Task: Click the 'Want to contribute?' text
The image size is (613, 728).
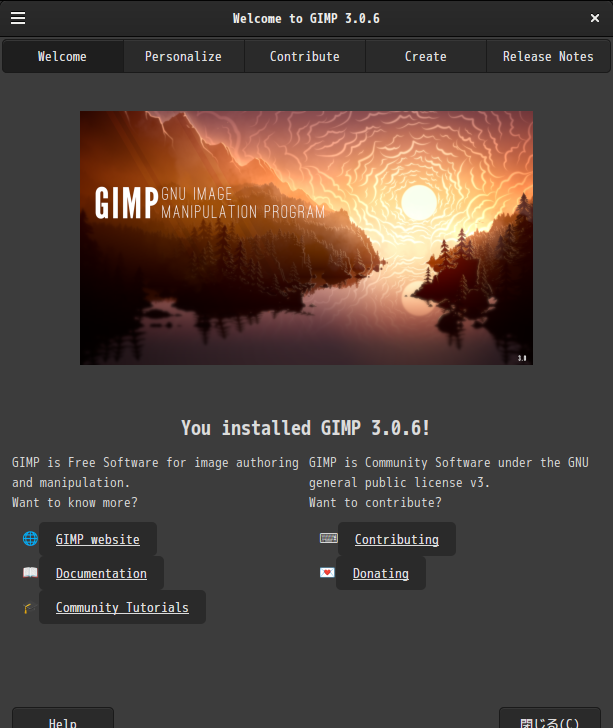Action: [x=375, y=503]
